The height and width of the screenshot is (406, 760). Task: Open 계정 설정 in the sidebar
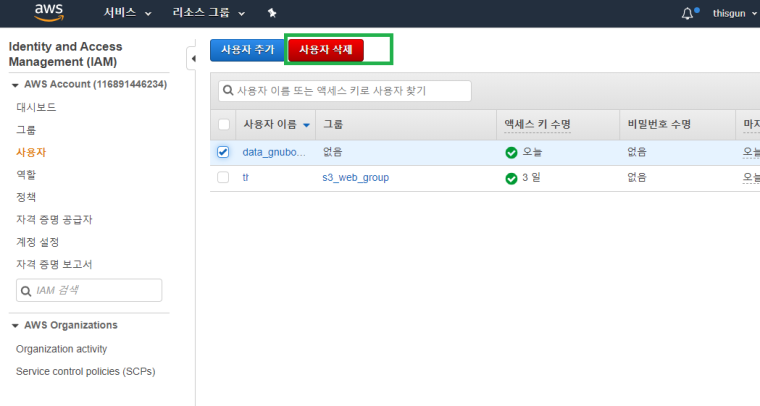38,242
